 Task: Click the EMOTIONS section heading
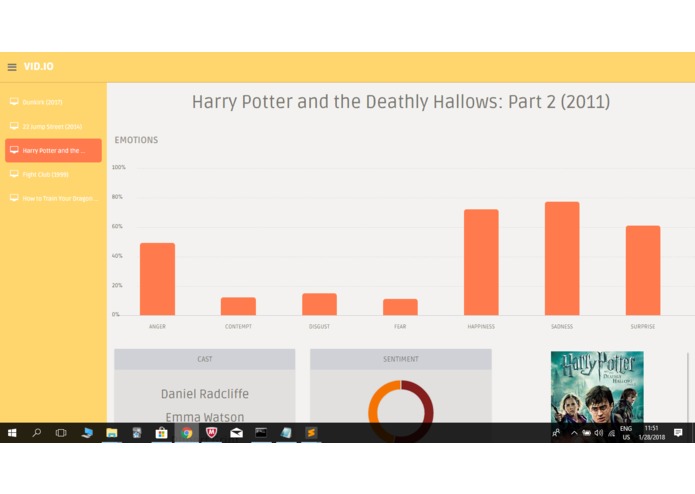pyautogui.click(x=136, y=140)
